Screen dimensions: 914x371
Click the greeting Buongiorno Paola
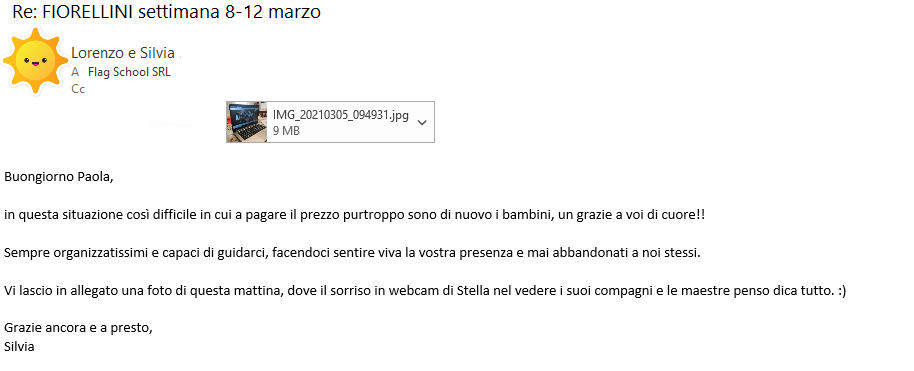pos(58,177)
